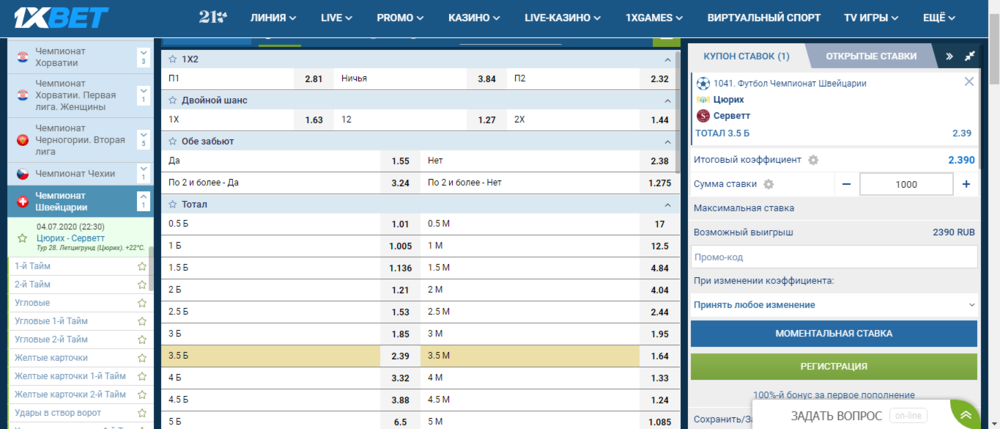Expand the chat widget arrow icon
Screen dimensions: 1000x429
[x=966, y=415]
